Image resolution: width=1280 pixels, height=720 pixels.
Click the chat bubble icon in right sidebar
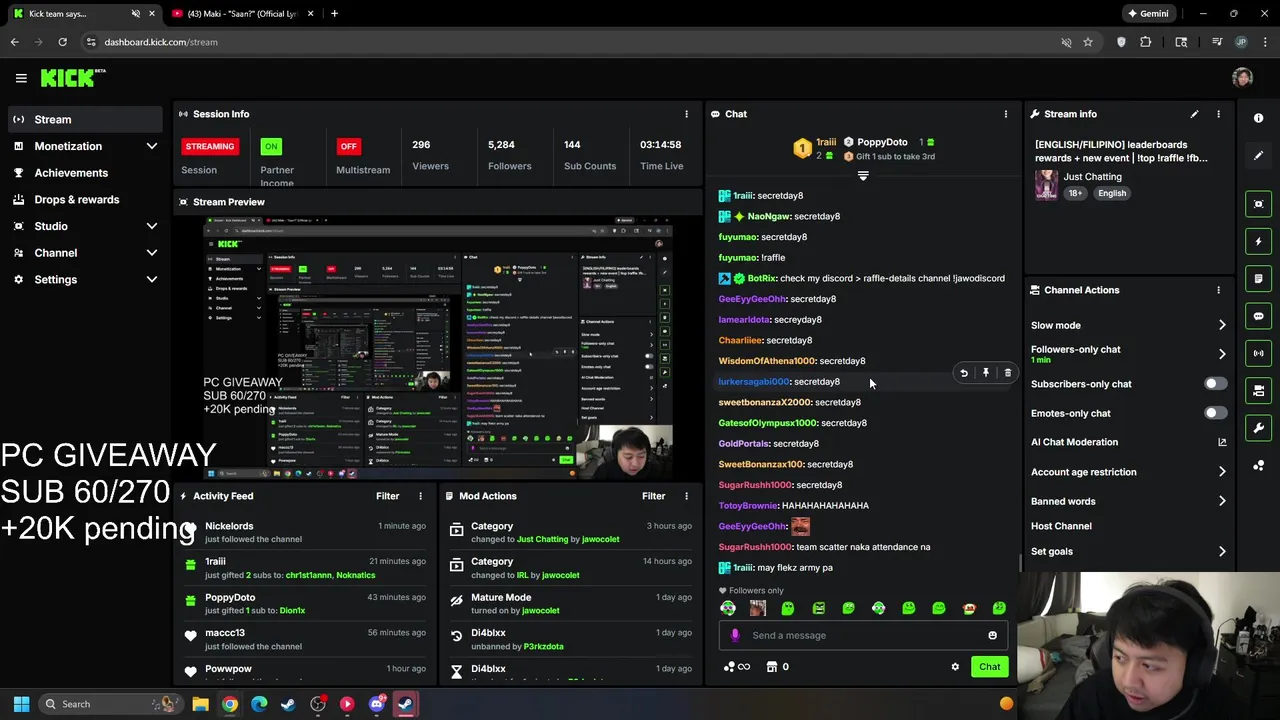point(1259,316)
